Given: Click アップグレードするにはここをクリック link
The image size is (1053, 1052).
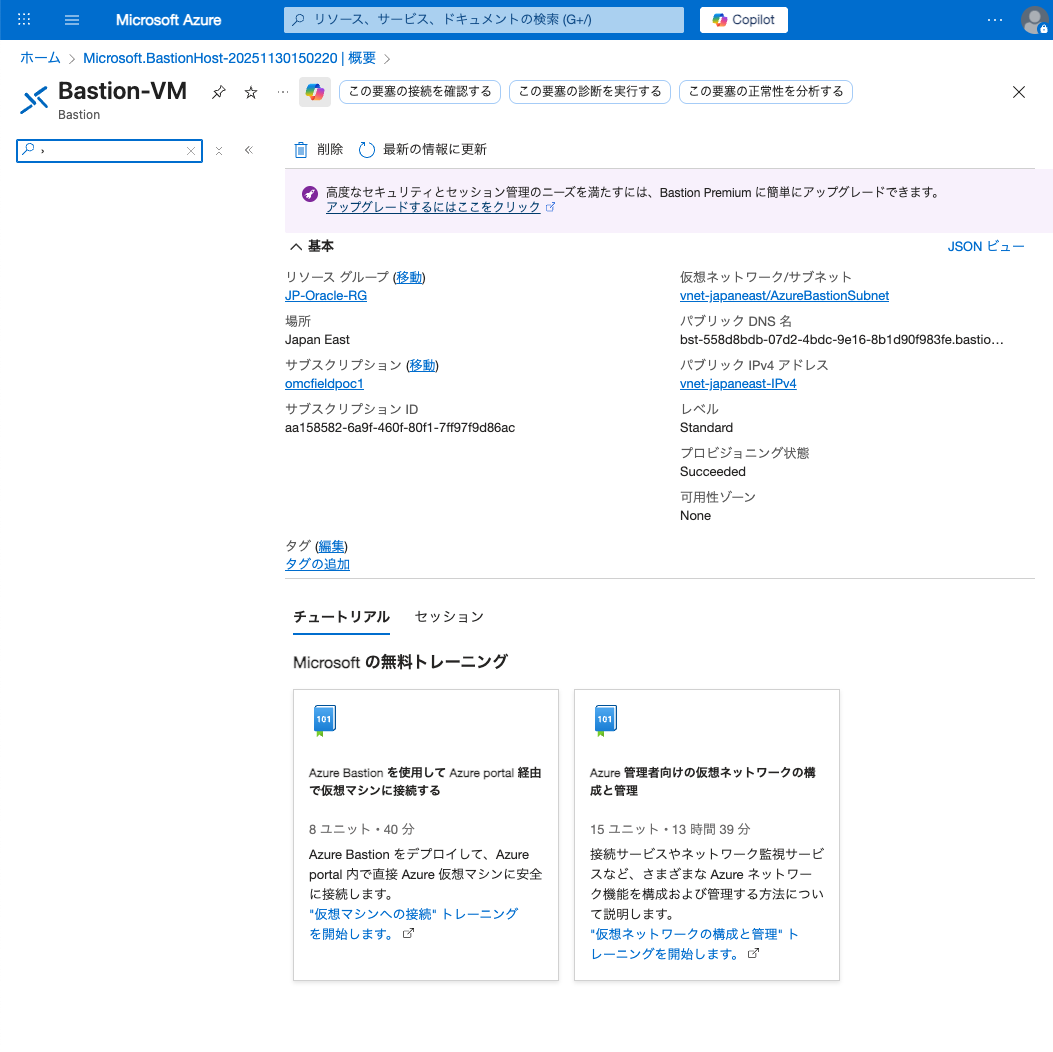Looking at the screenshot, I should pos(433,207).
